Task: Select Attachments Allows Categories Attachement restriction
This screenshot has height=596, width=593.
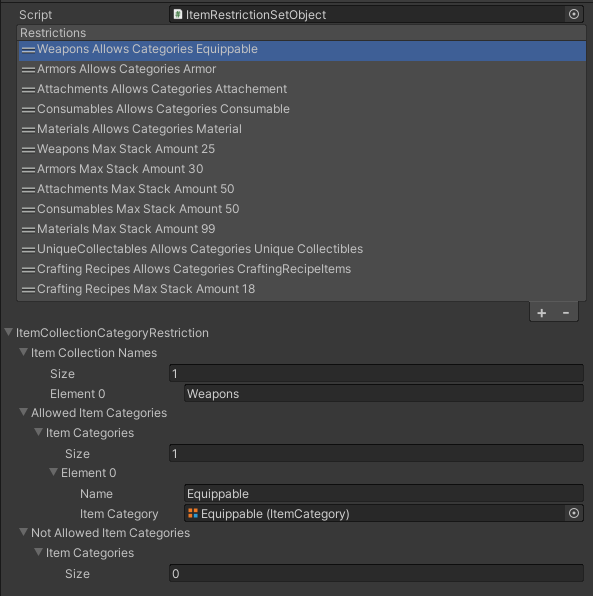Action: [302, 89]
